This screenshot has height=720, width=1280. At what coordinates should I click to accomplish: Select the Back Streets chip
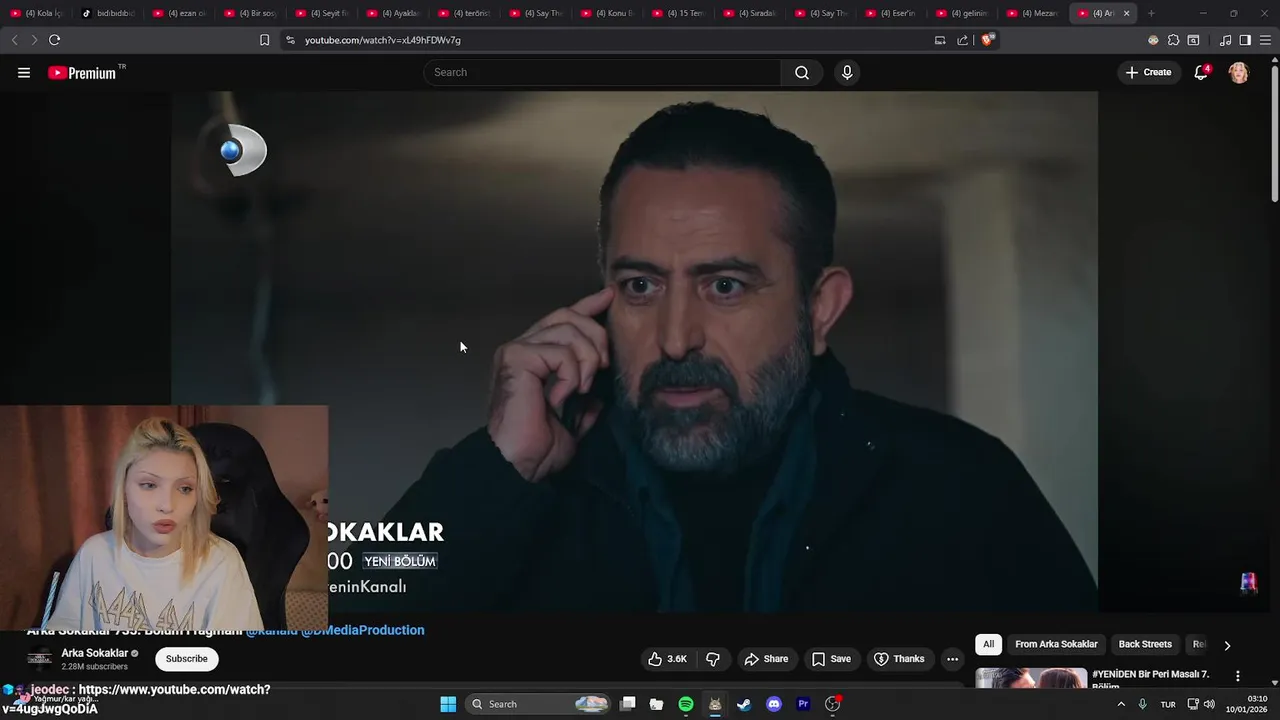[1145, 645]
